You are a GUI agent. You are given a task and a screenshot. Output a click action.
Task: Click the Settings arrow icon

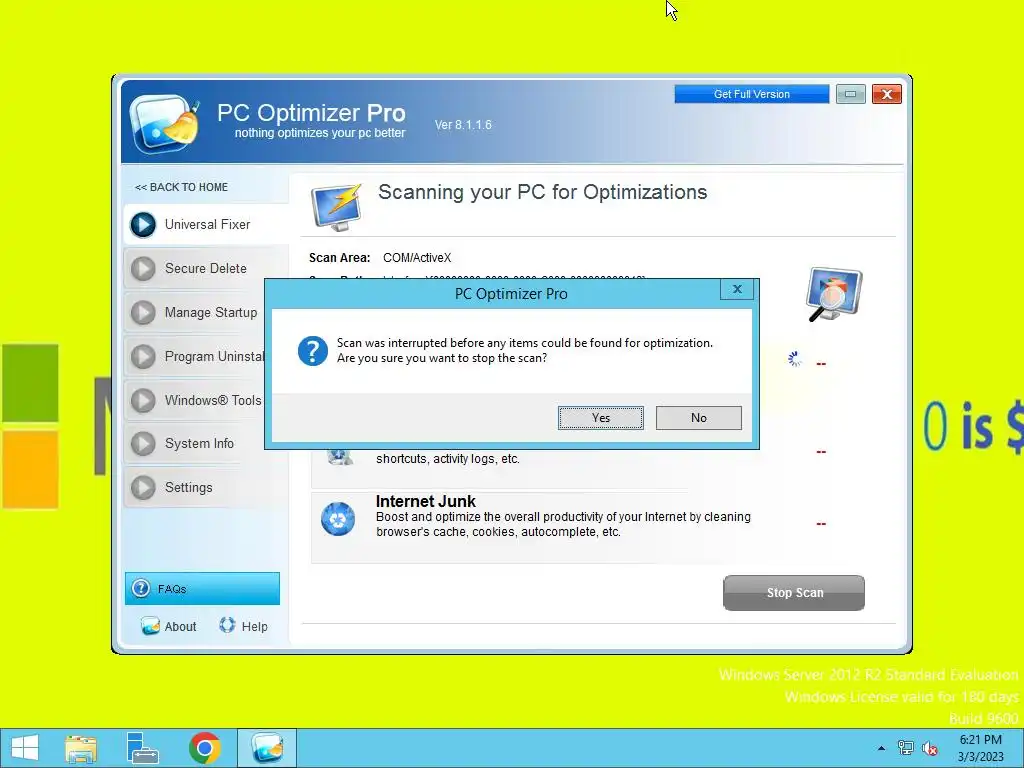tap(143, 488)
